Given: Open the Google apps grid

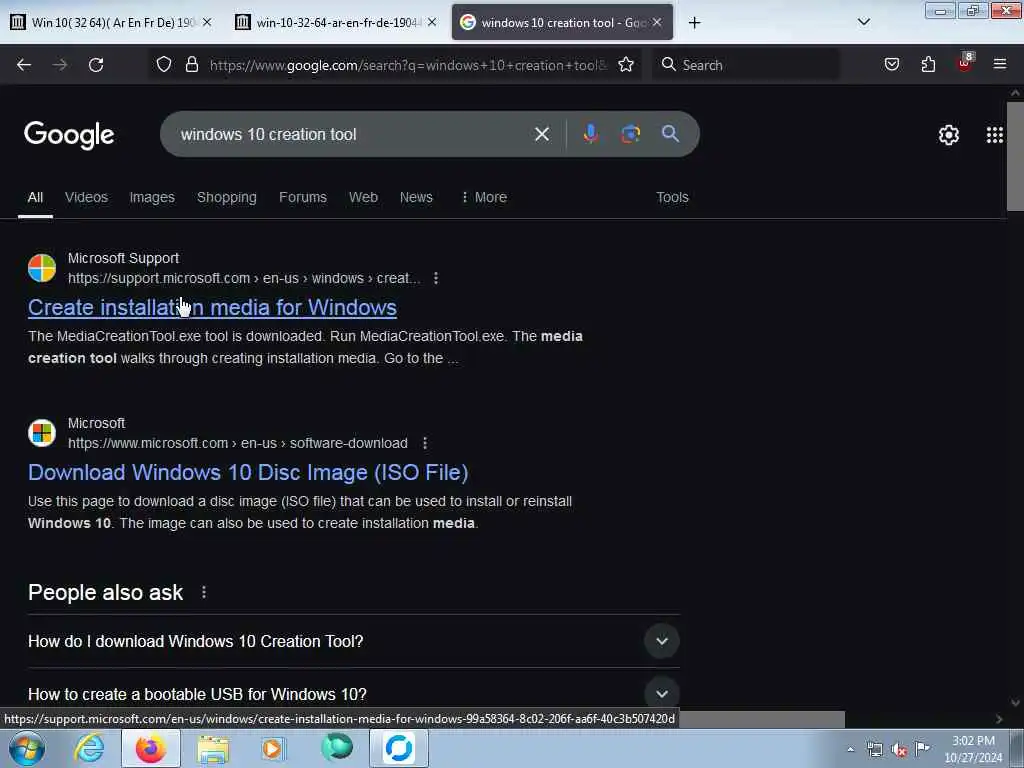Looking at the screenshot, I should (995, 135).
